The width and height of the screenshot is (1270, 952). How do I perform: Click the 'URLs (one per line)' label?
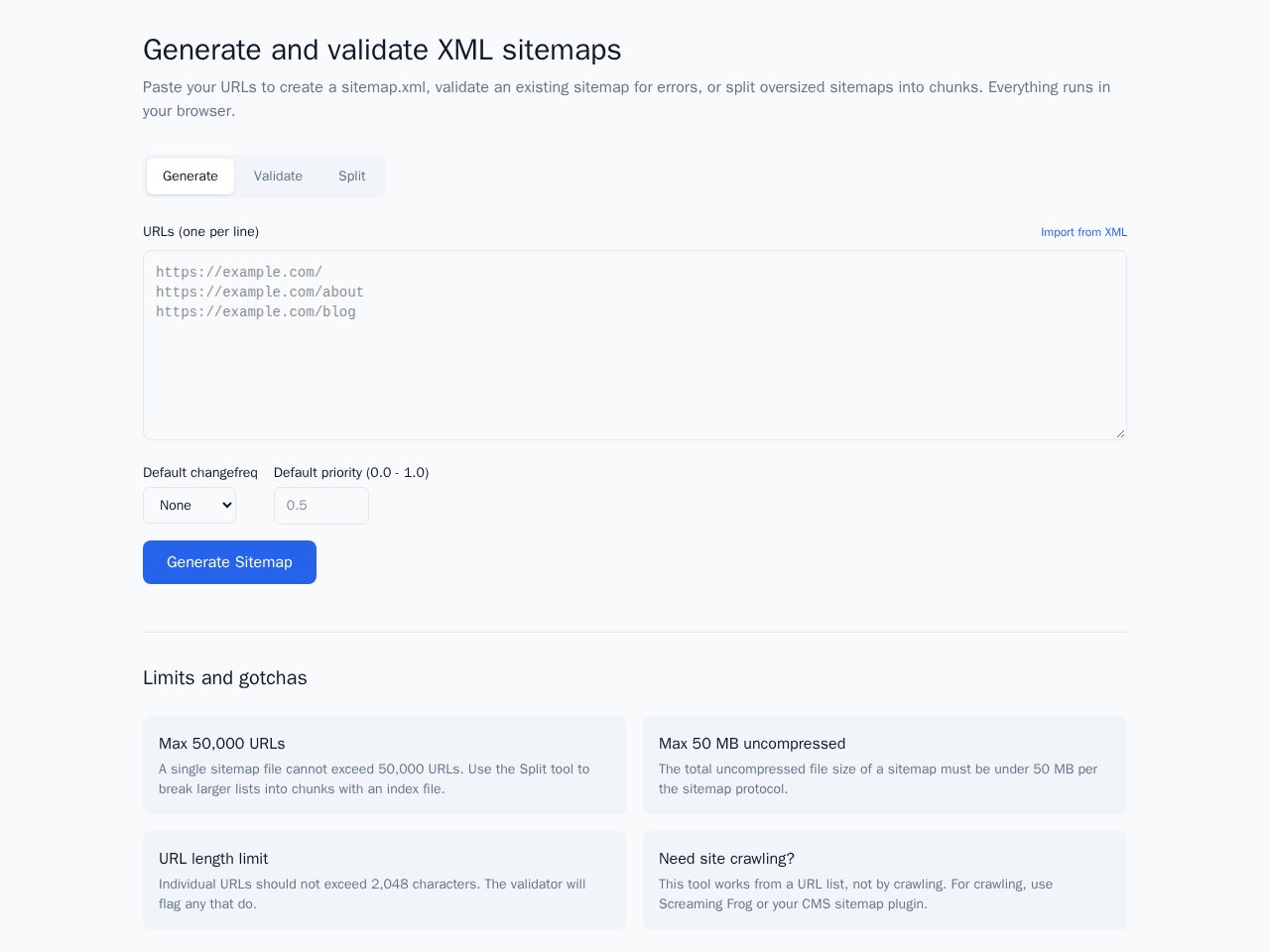coord(200,232)
